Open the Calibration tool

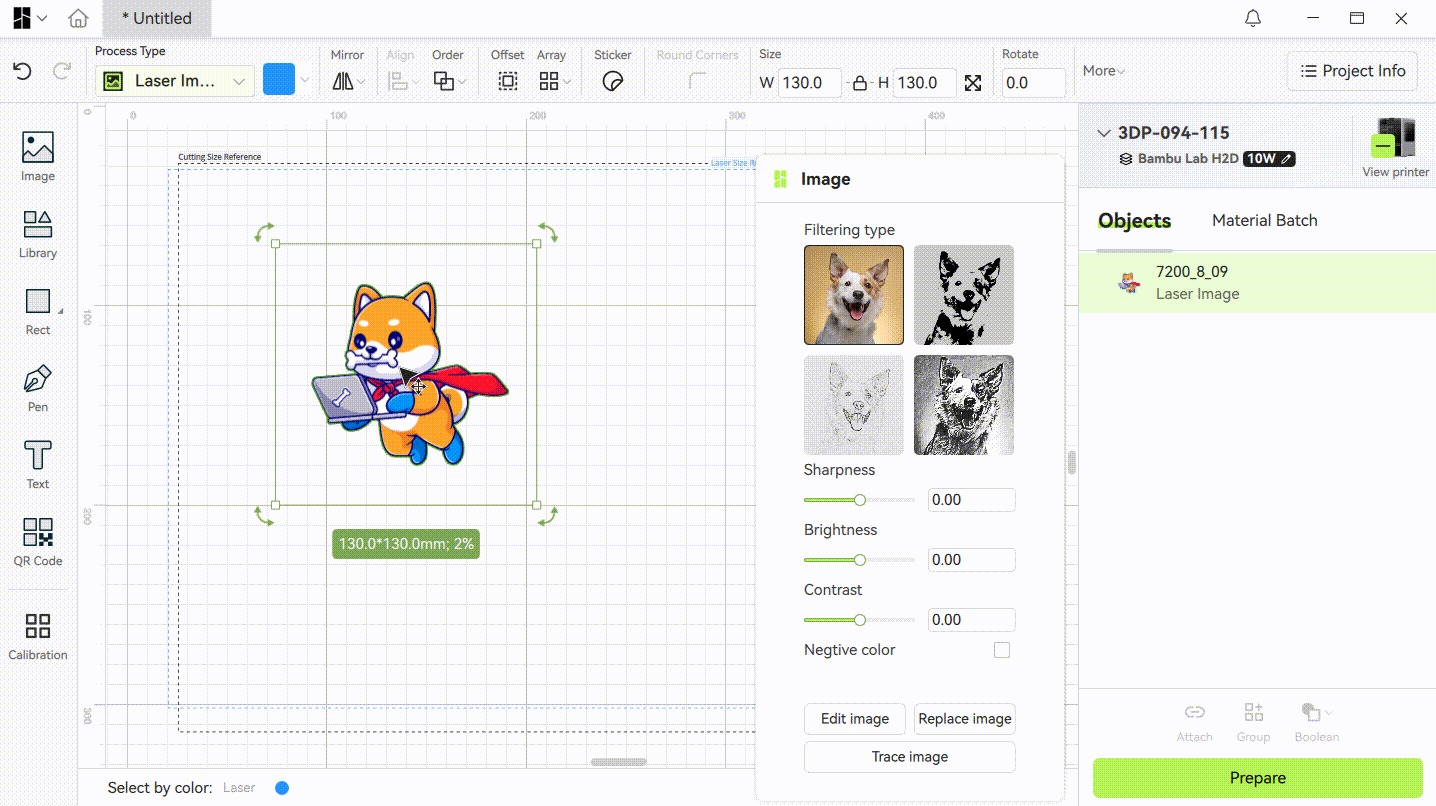point(38,636)
